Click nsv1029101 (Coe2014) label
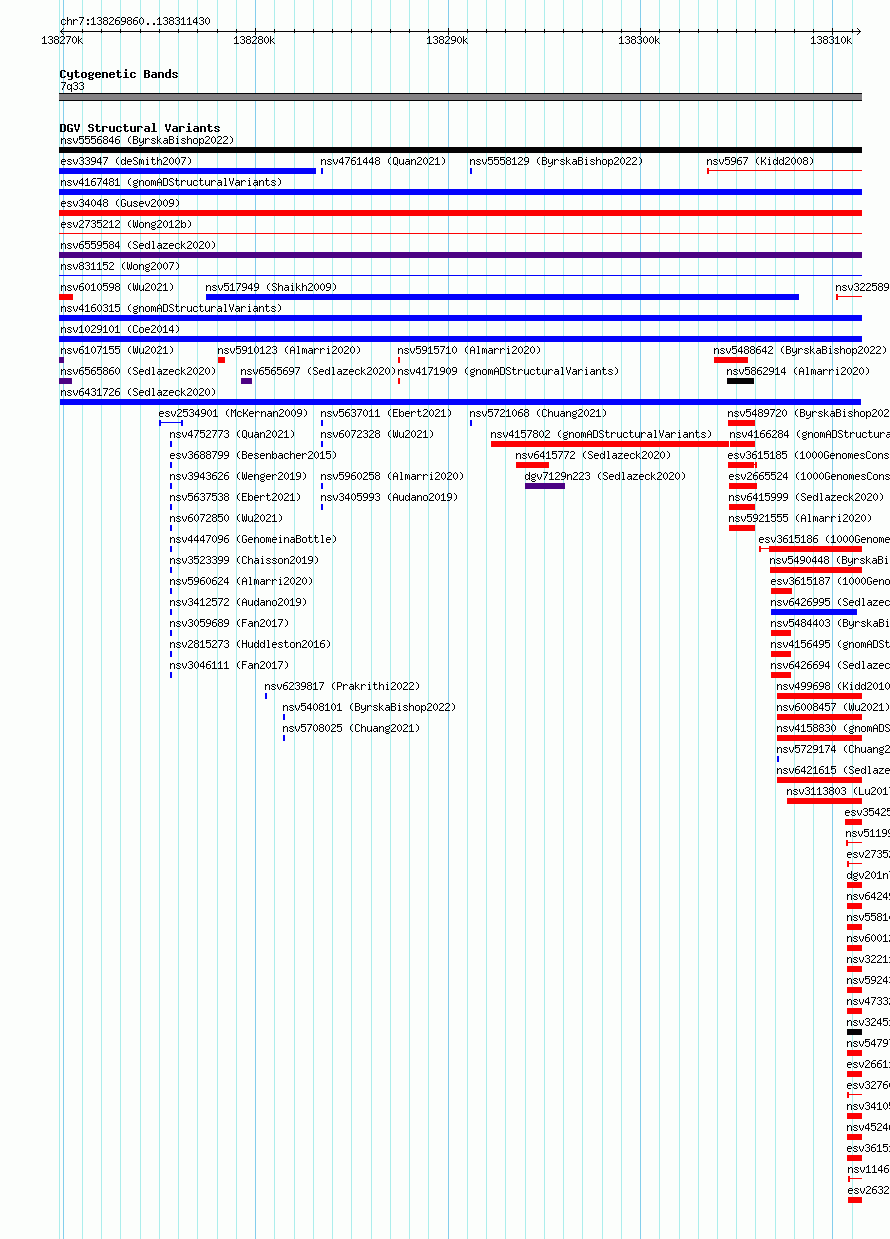The width and height of the screenshot is (890, 1239). pos(120,330)
